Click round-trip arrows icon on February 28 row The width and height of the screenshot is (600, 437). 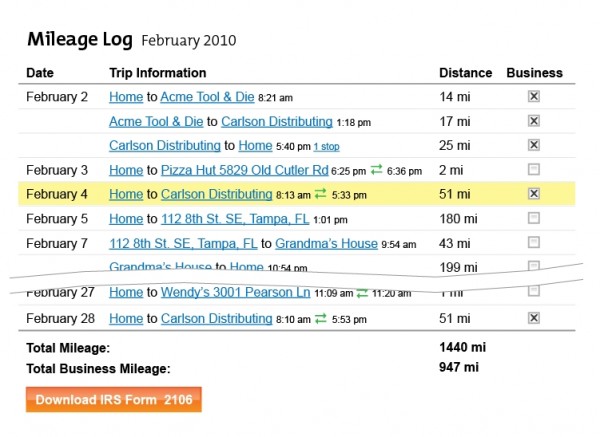[x=321, y=318]
